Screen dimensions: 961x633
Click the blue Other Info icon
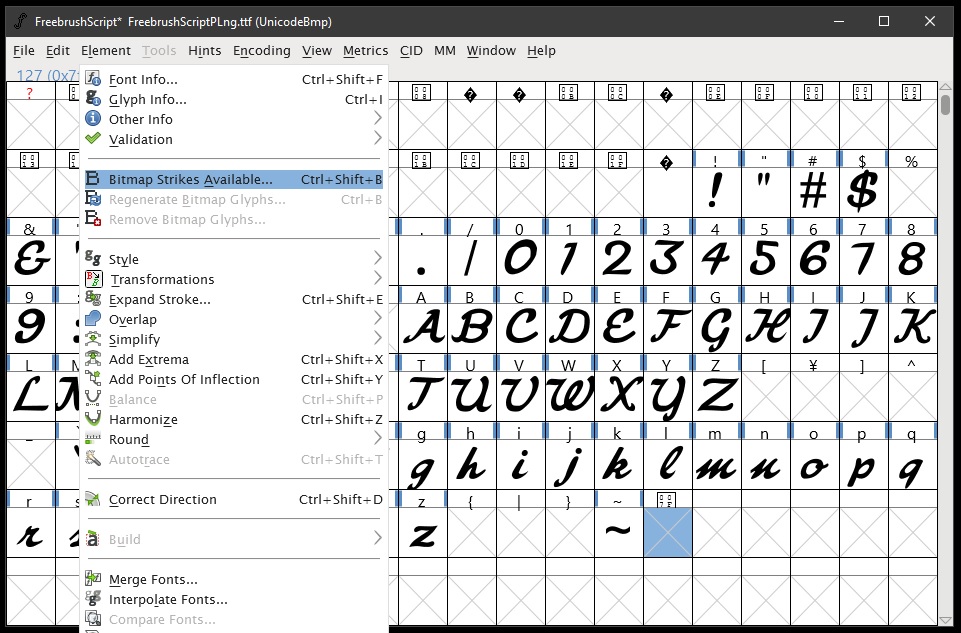click(93, 119)
